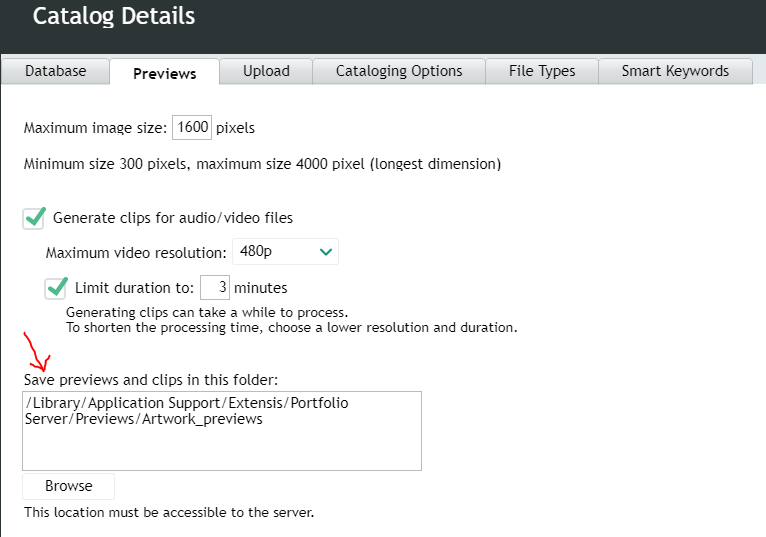The height and width of the screenshot is (537, 766).
Task: Click the 'Maximum video resolution:' label
Action: (136, 252)
